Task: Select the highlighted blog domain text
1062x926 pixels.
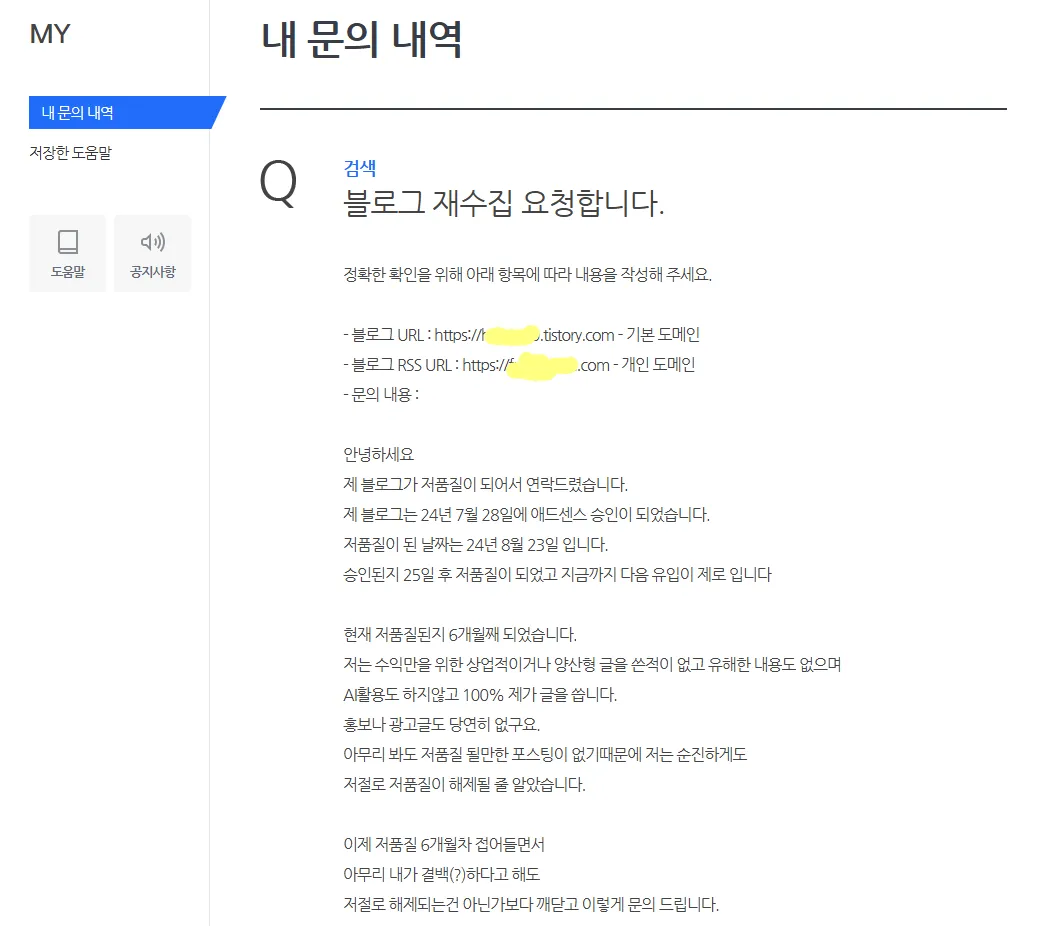Action: 517,334
